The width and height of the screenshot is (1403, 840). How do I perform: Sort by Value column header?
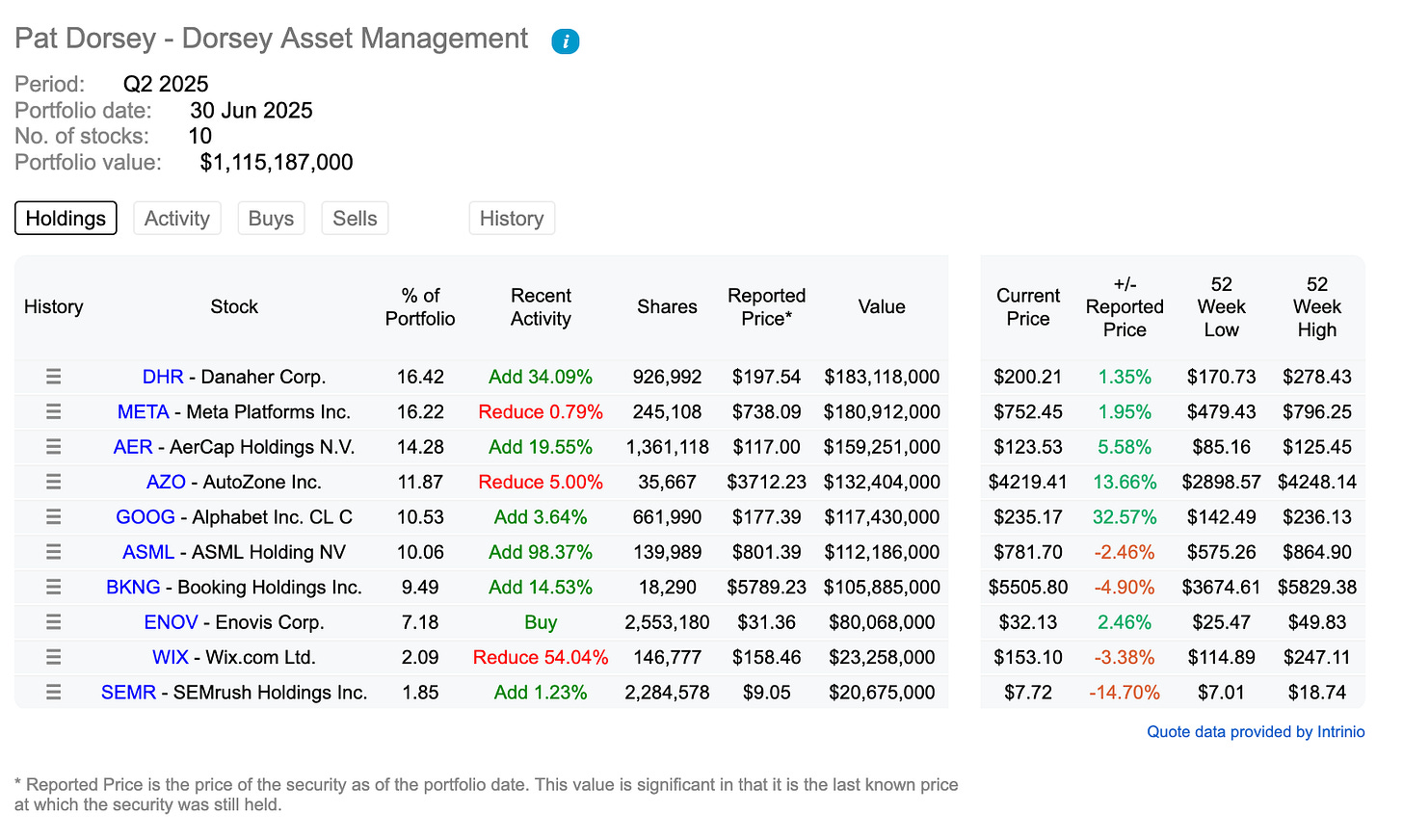(x=882, y=307)
